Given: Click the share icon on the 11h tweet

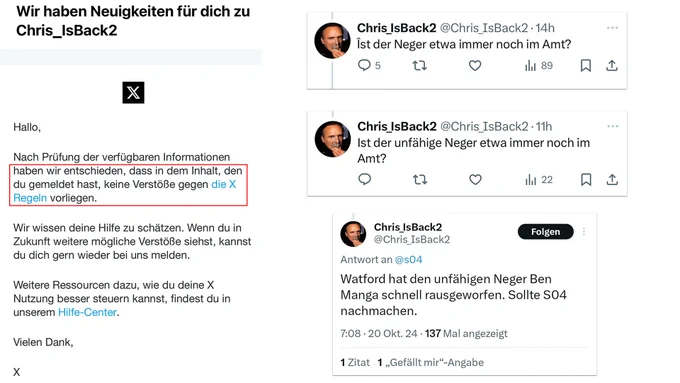Looking at the screenshot, I should [612, 179].
